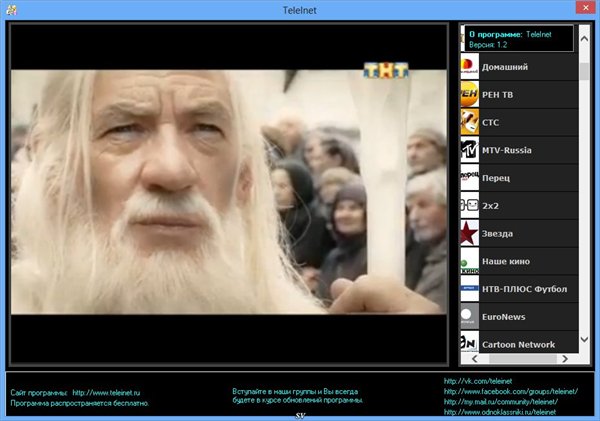The height and width of the screenshot is (421, 600).
Task: Click the НТВ-ПЛЮС Футбол logo icon
Action: click(470, 289)
